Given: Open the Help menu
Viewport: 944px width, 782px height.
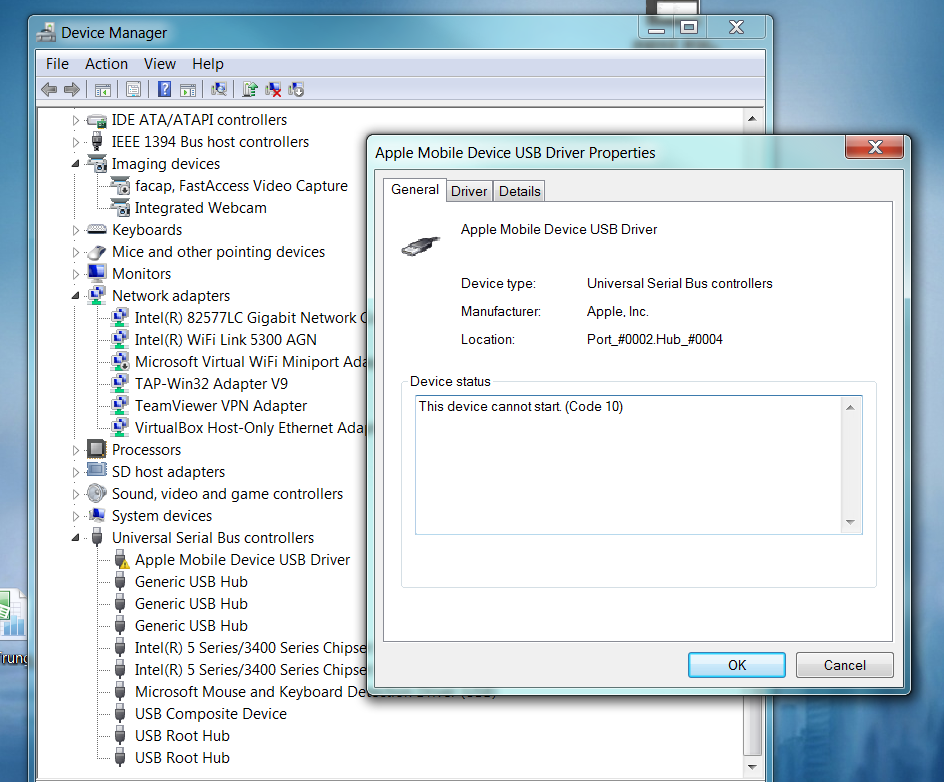Looking at the screenshot, I should (208, 64).
